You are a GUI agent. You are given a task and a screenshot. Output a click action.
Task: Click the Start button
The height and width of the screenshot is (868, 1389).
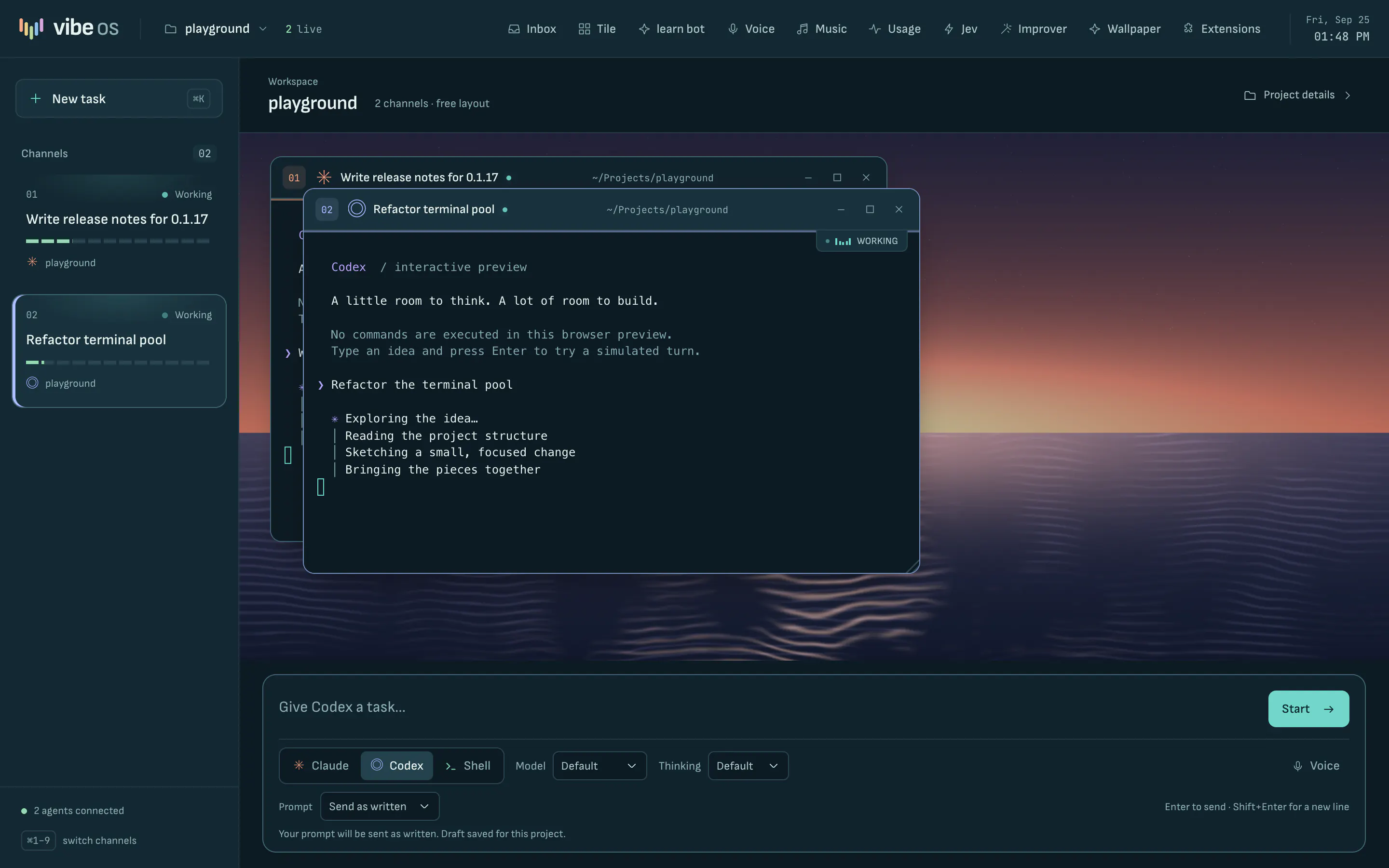pyautogui.click(x=1308, y=708)
